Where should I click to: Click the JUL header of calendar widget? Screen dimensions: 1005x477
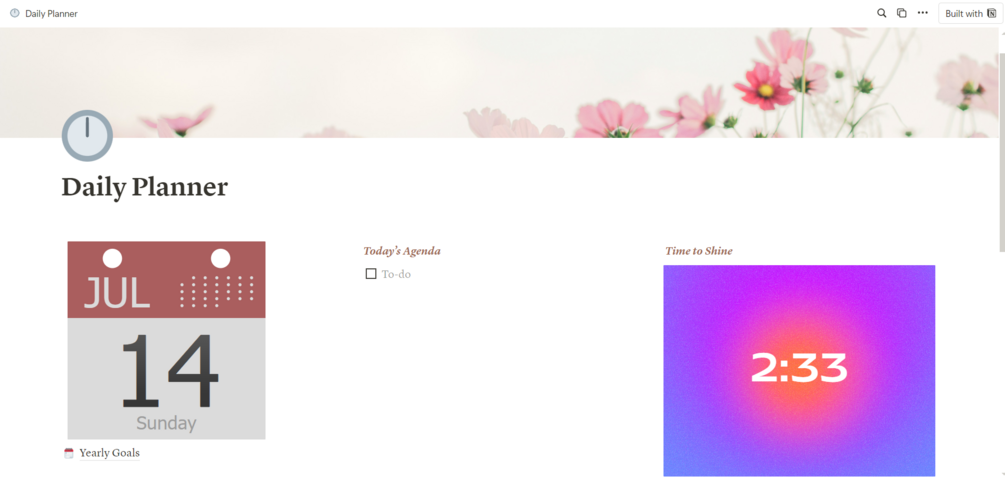pyautogui.click(x=167, y=280)
